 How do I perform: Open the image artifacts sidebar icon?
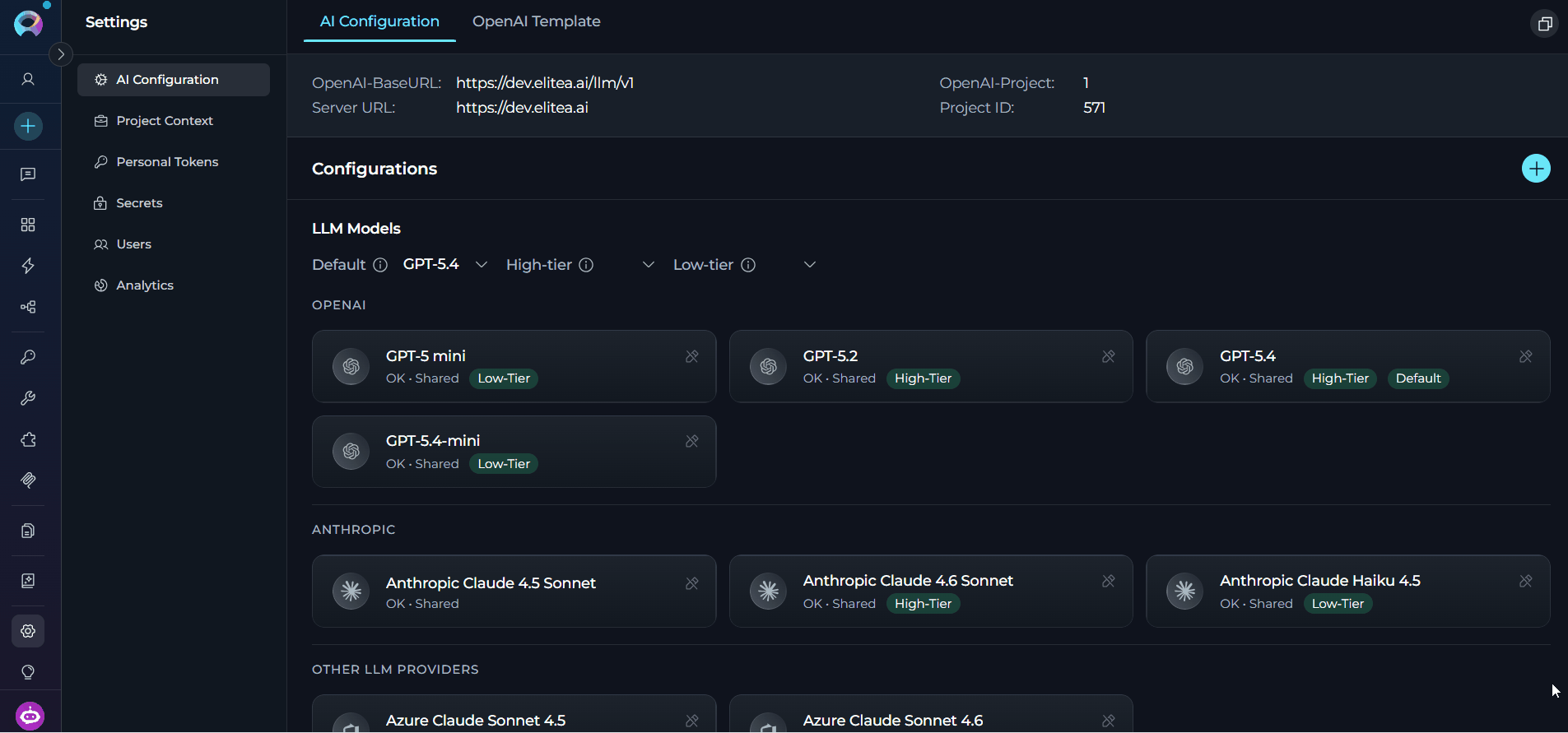pos(28,581)
